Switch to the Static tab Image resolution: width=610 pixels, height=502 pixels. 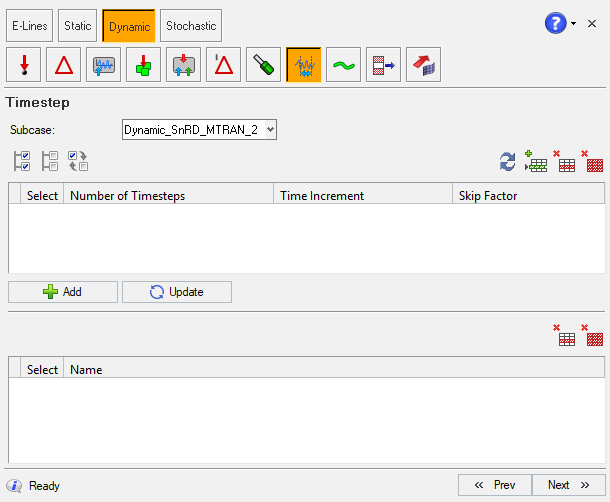point(77,26)
